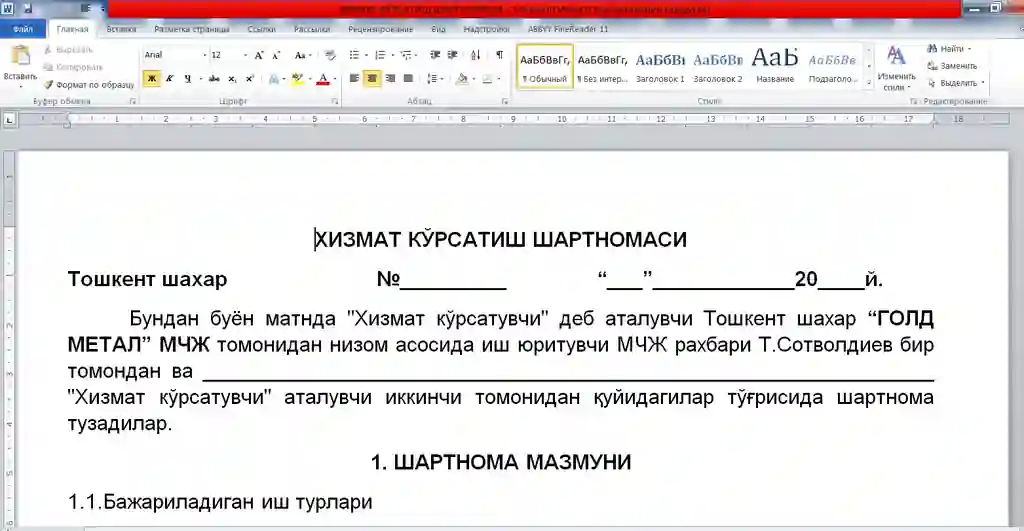Toggle Center paragraph alignment
1024x531 pixels.
[372, 79]
